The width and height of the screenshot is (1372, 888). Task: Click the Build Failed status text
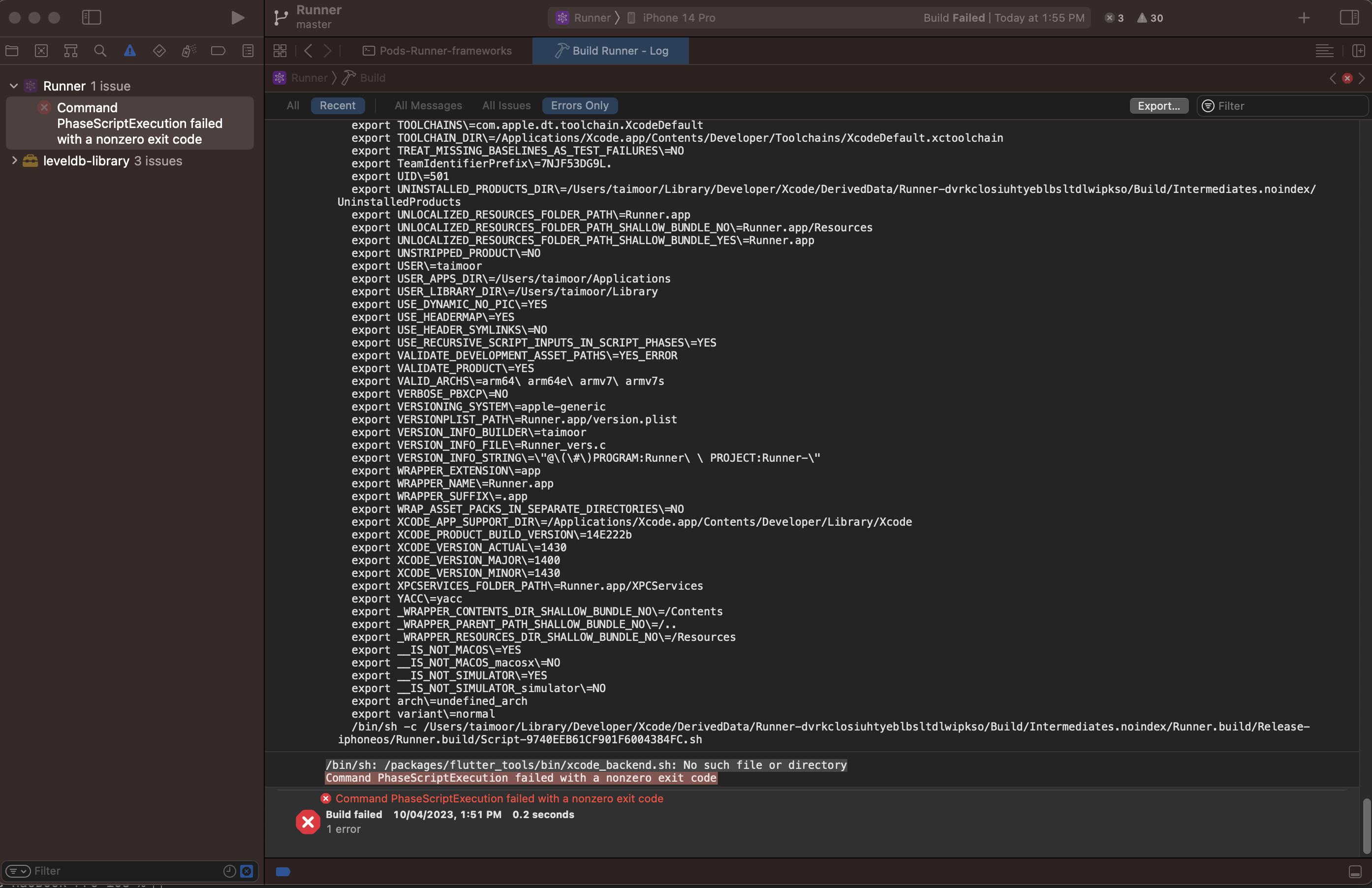point(954,18)
